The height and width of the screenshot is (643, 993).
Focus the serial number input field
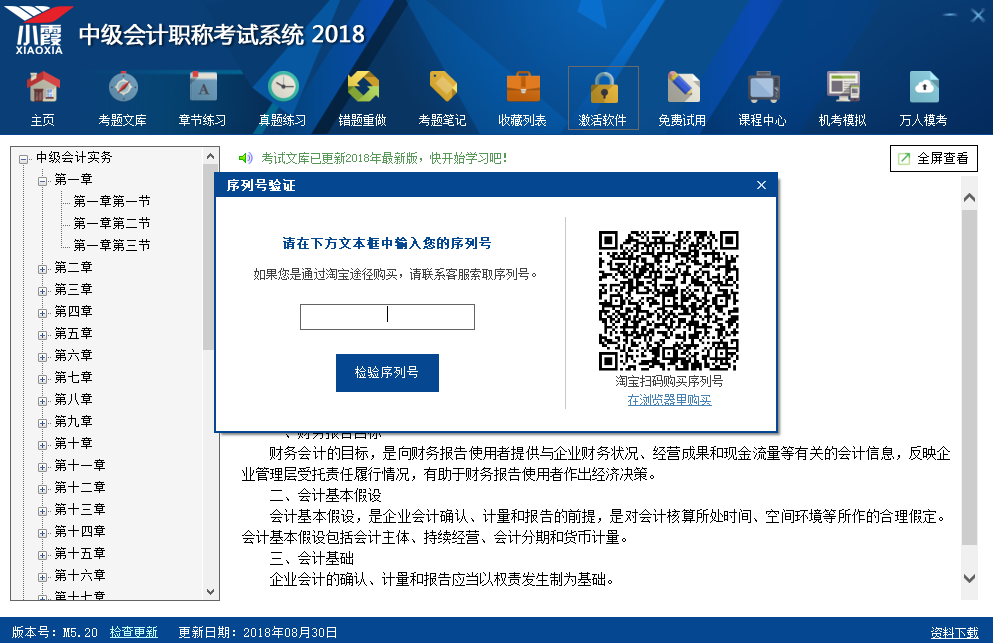[387, 317]
